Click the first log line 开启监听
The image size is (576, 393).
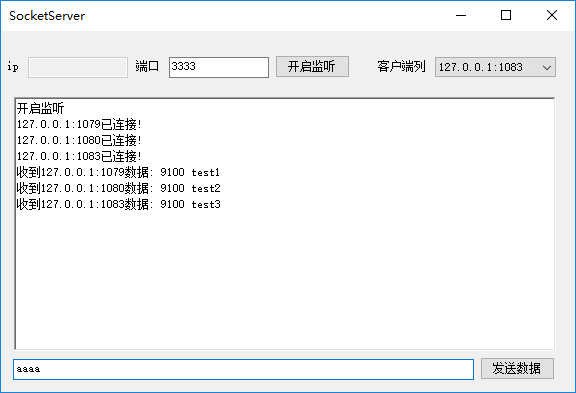[40, 108]
